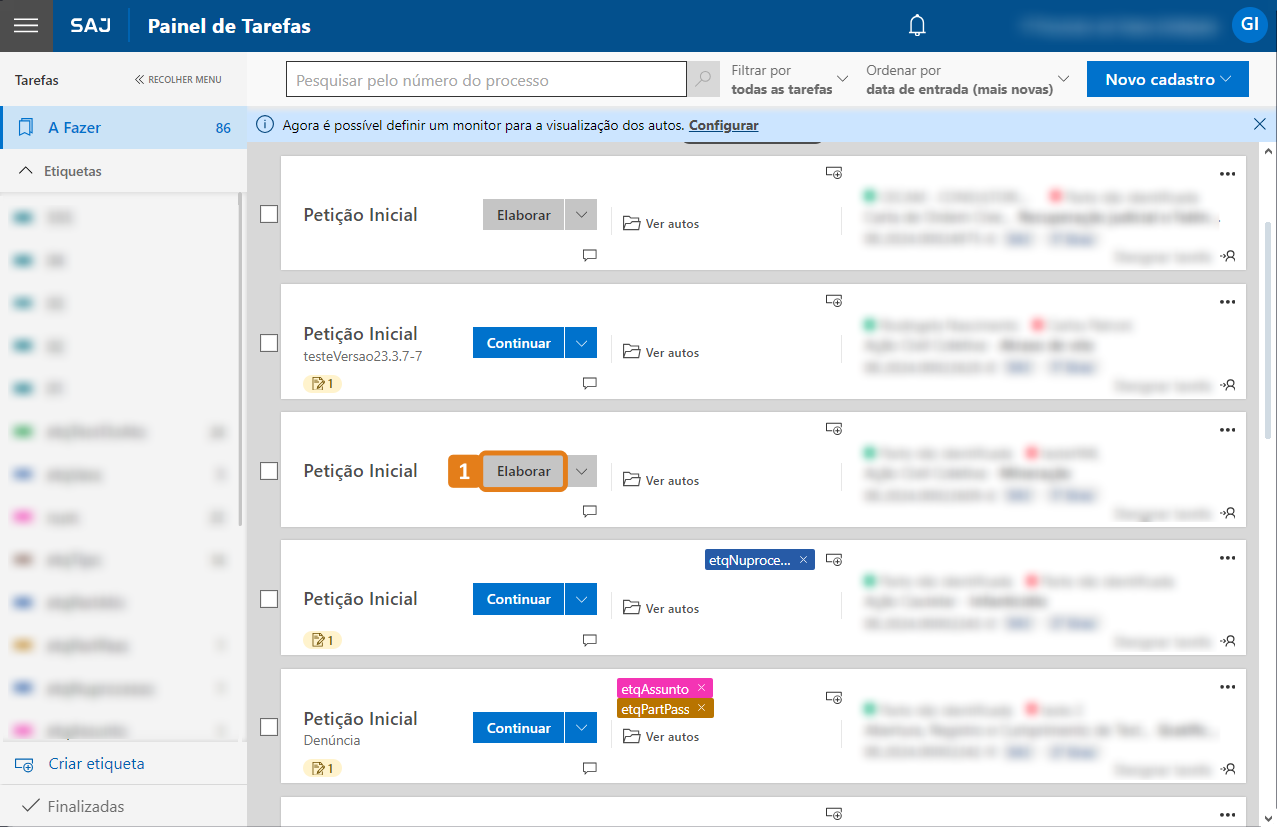Expand the Filtrar por dropdown
The height and width of the screenshot is (827, 1277).
[790, 79]
